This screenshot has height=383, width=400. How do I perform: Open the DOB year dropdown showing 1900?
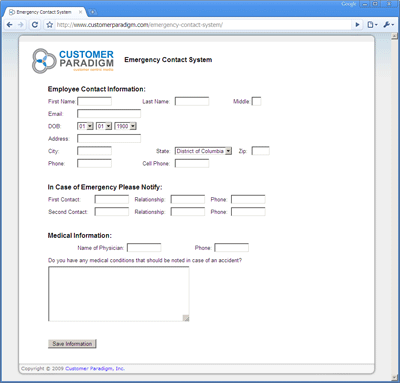click(x=125, y=126)
